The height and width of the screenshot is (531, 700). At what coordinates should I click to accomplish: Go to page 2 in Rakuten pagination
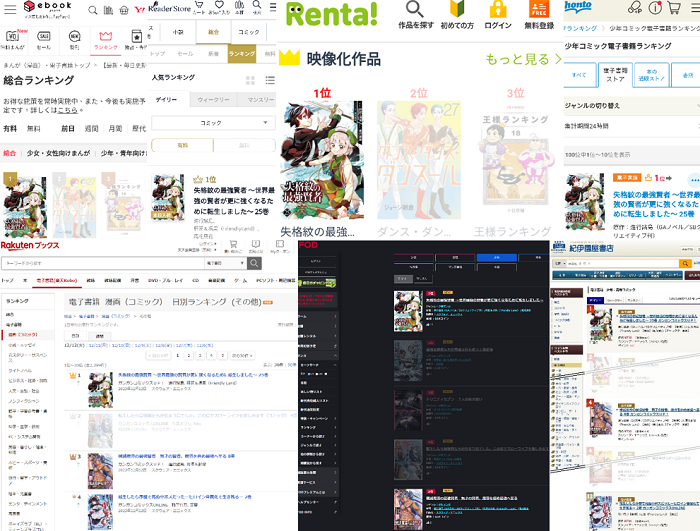(188, 355)
